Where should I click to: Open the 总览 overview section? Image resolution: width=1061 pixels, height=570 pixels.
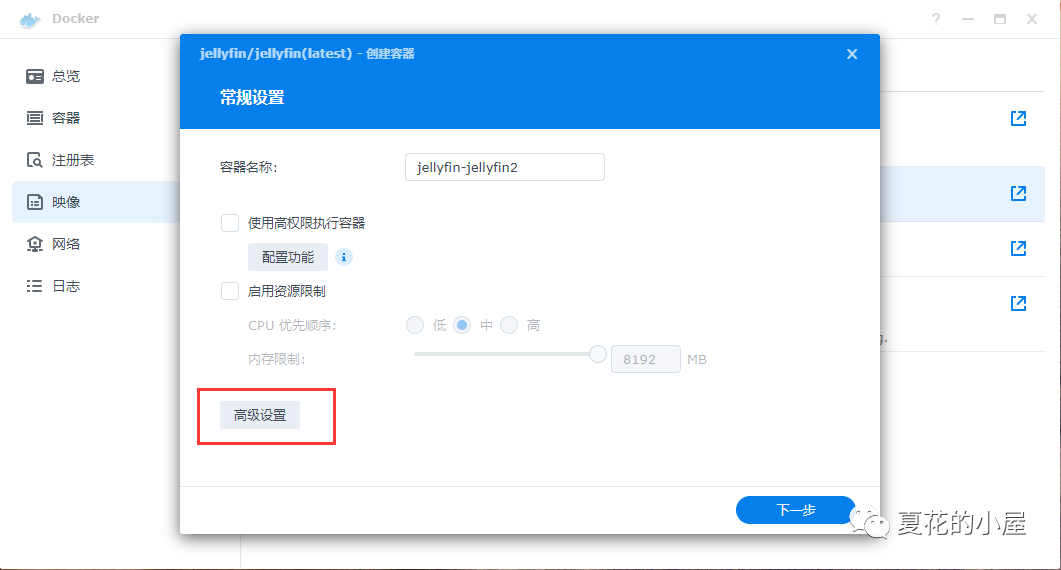click(x=66, y=76)
